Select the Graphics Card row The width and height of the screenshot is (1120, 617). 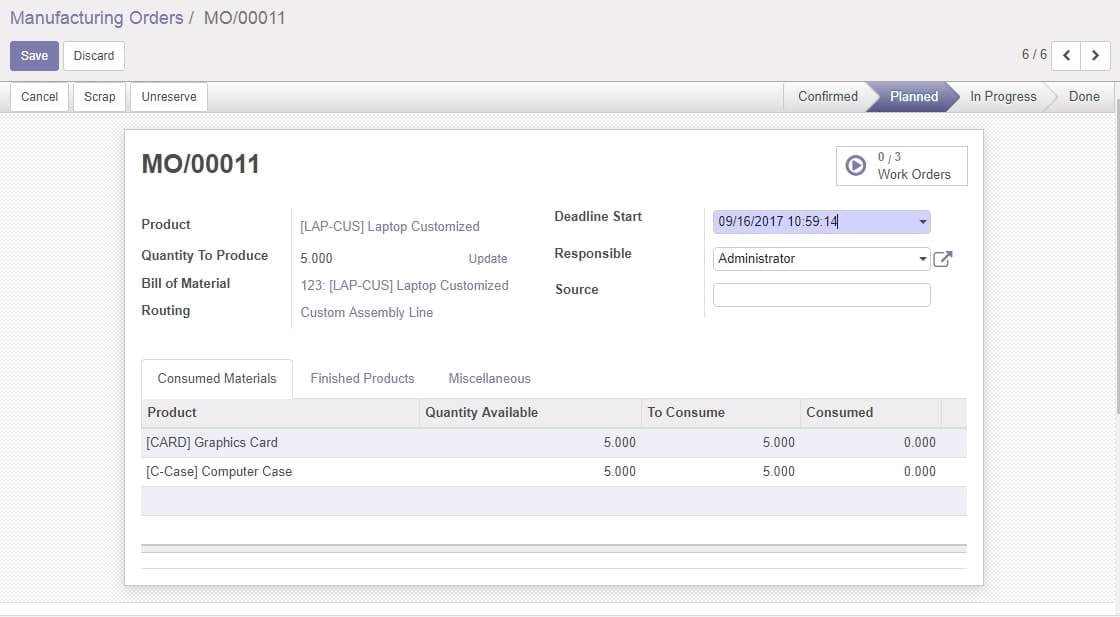[212, 443]
